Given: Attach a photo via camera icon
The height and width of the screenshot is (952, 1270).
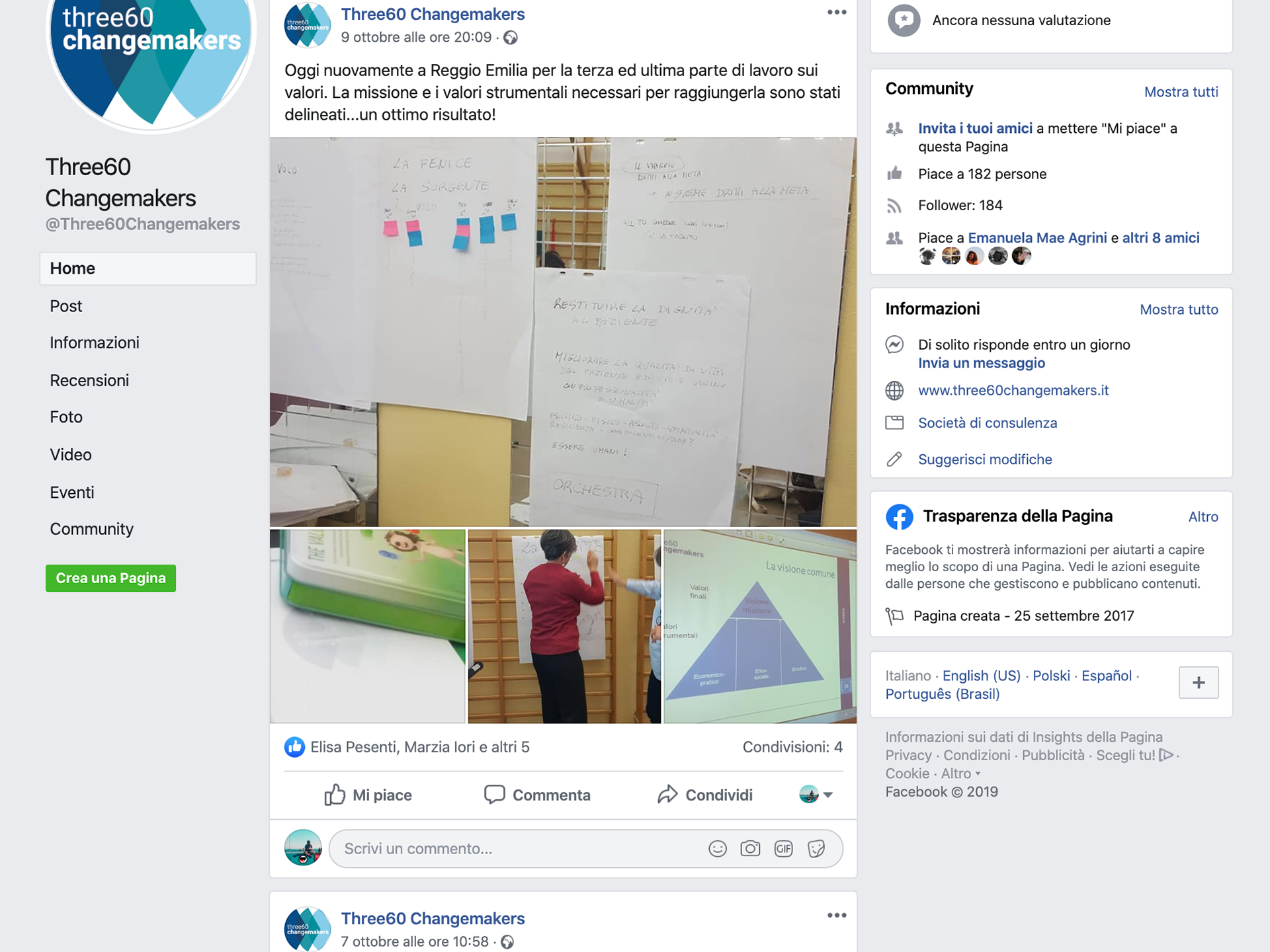Looking at the screenshot, I should tap(750, 849).
